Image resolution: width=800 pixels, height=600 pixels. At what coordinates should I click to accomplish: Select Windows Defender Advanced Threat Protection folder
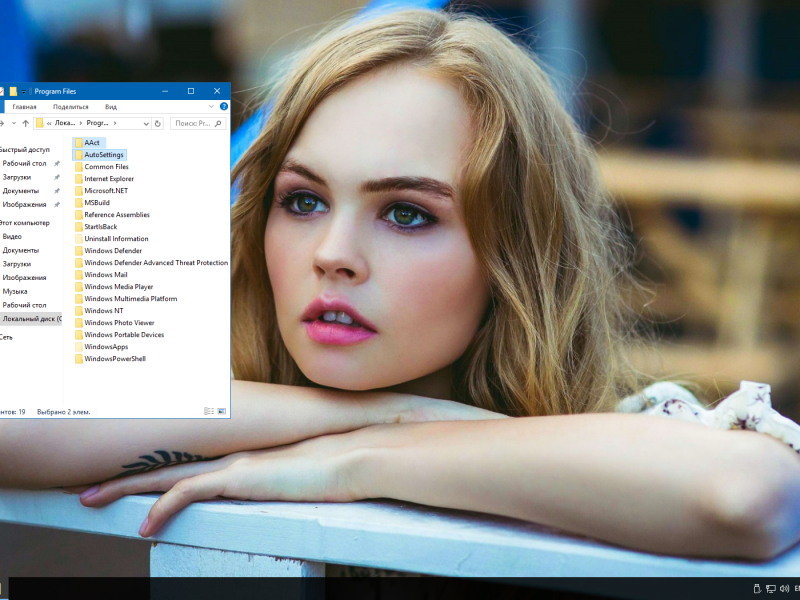[x=156, y=263]
